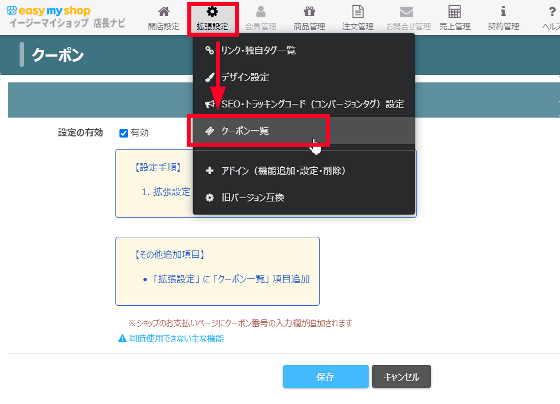
Task: Click the 【その他追加項目】 heading text
Action: (x=169, y=254)
